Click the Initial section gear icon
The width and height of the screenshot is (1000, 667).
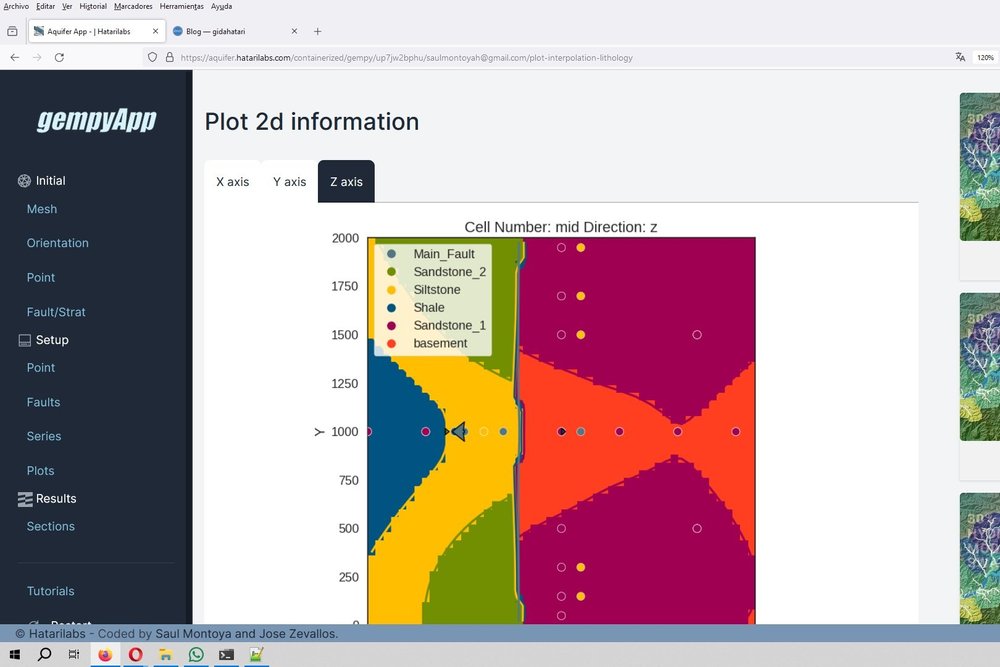[24, 180]
